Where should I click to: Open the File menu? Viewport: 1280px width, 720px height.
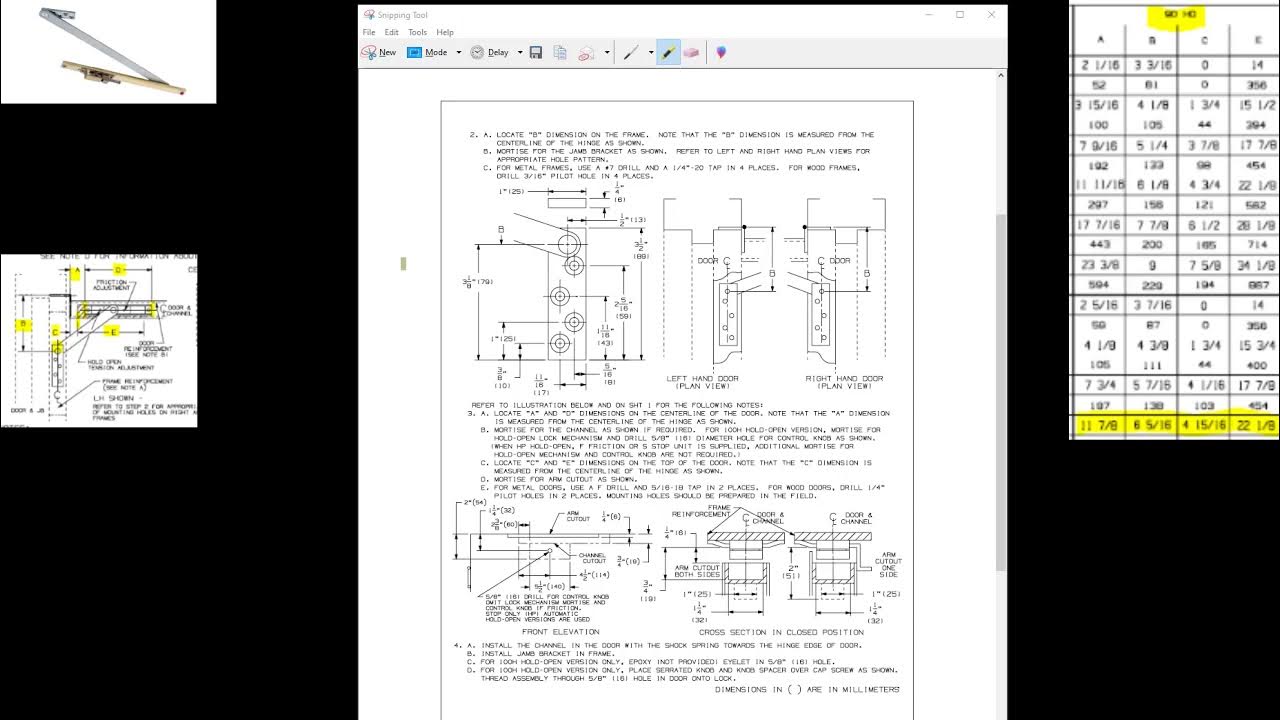click(x=369, y=32)
